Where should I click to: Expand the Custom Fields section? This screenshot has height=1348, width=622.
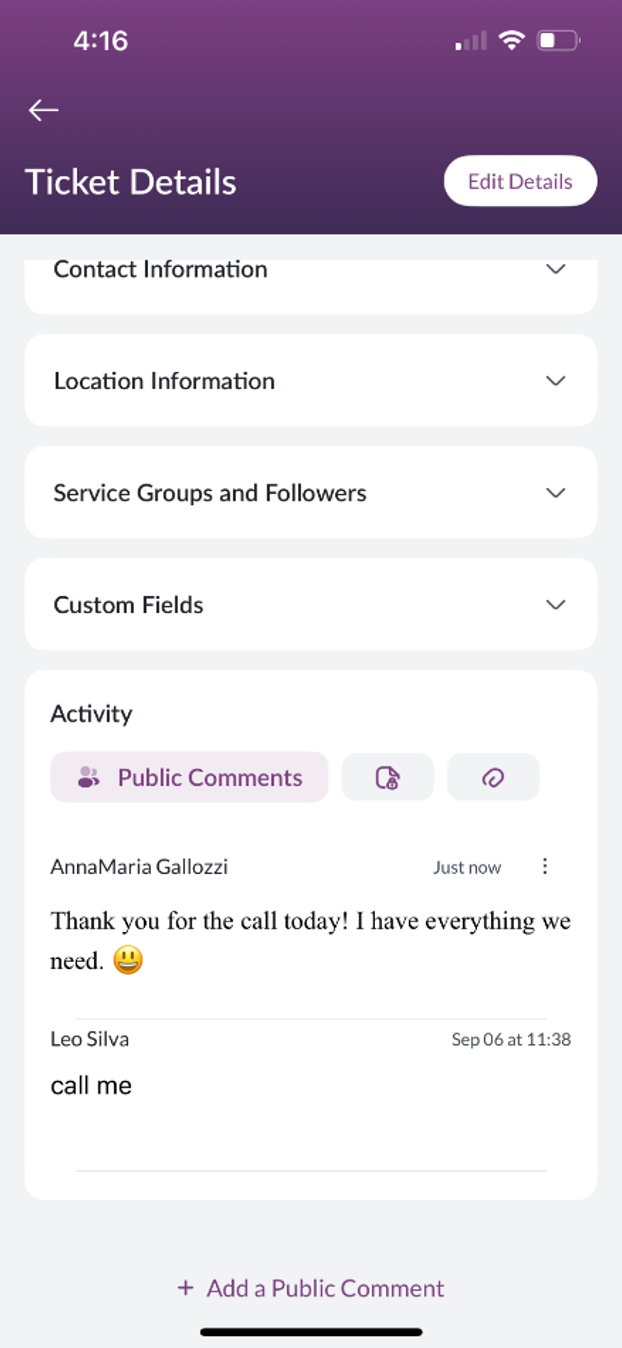[x=311, y=605]
